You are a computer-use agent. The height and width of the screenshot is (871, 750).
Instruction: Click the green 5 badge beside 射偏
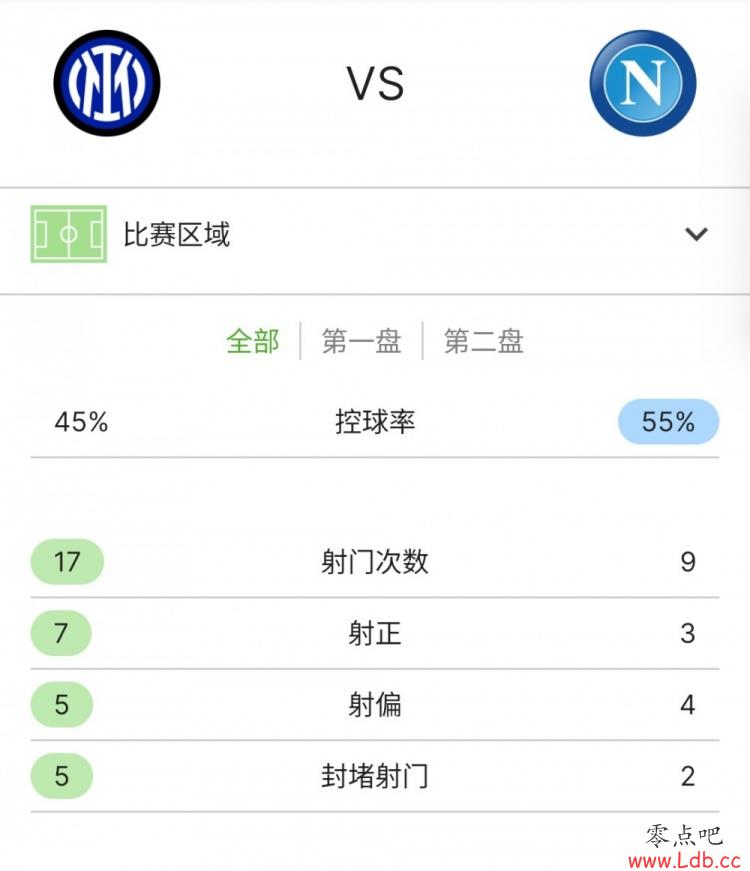pyautogui.click(x=61, y=704)
